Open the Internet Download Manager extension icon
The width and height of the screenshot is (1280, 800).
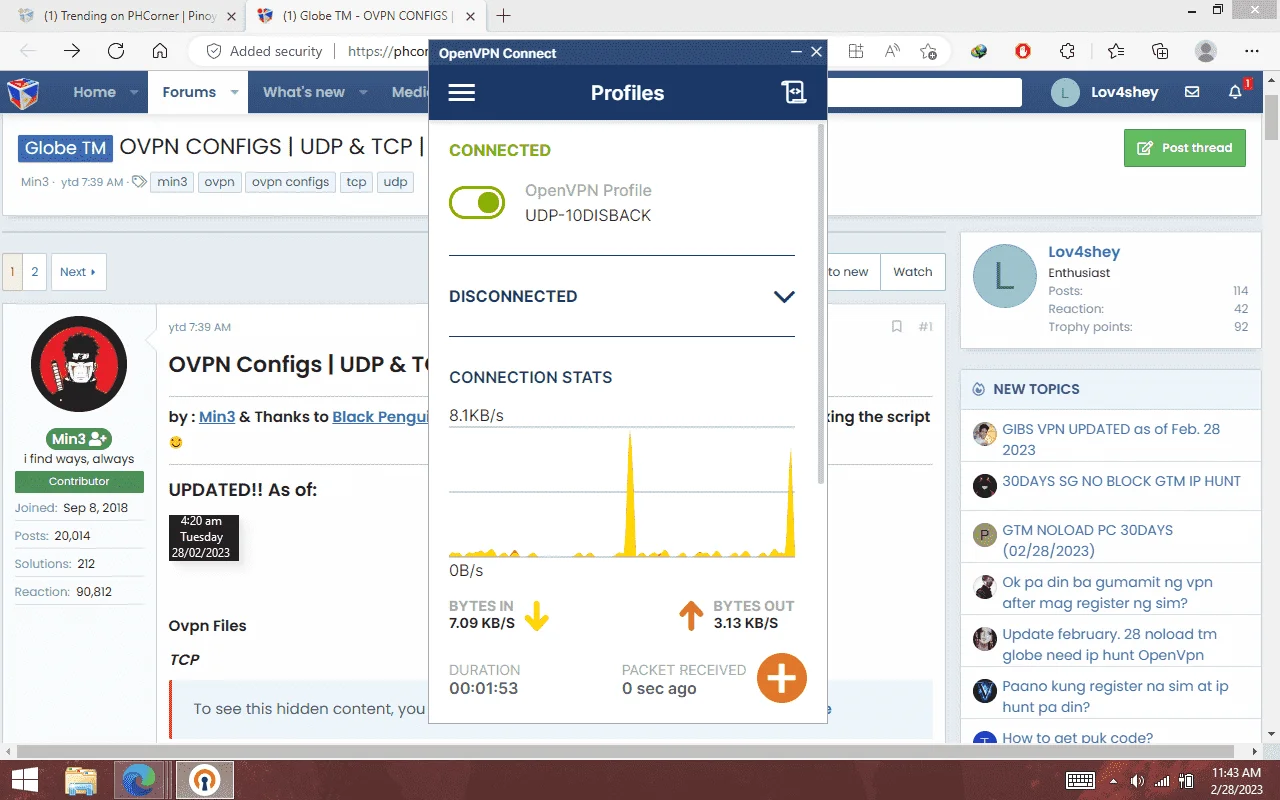(x=979, y=51)
